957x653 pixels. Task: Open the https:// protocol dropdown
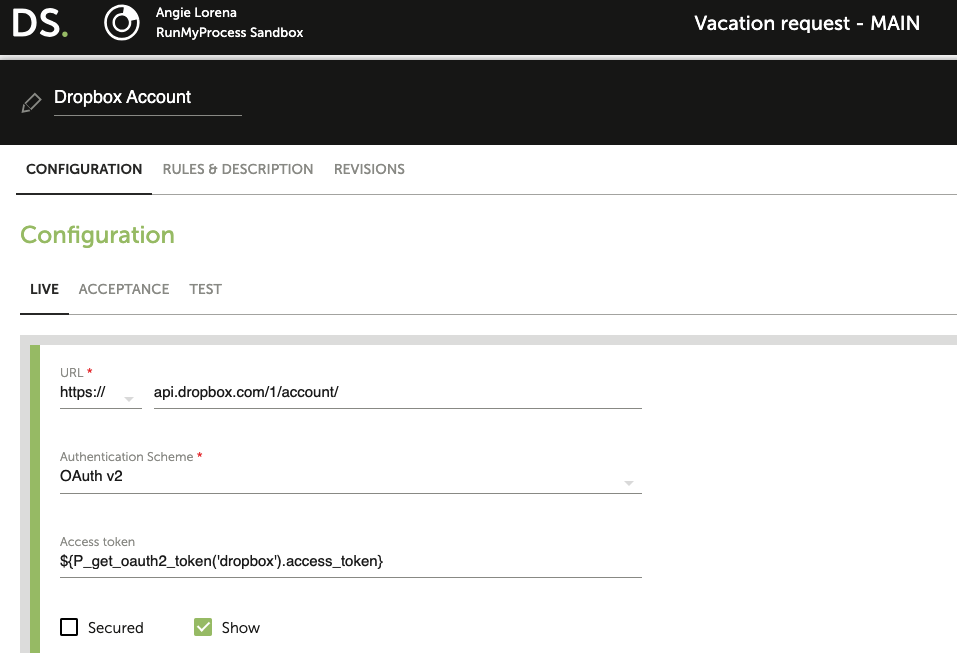coord(101,393)
